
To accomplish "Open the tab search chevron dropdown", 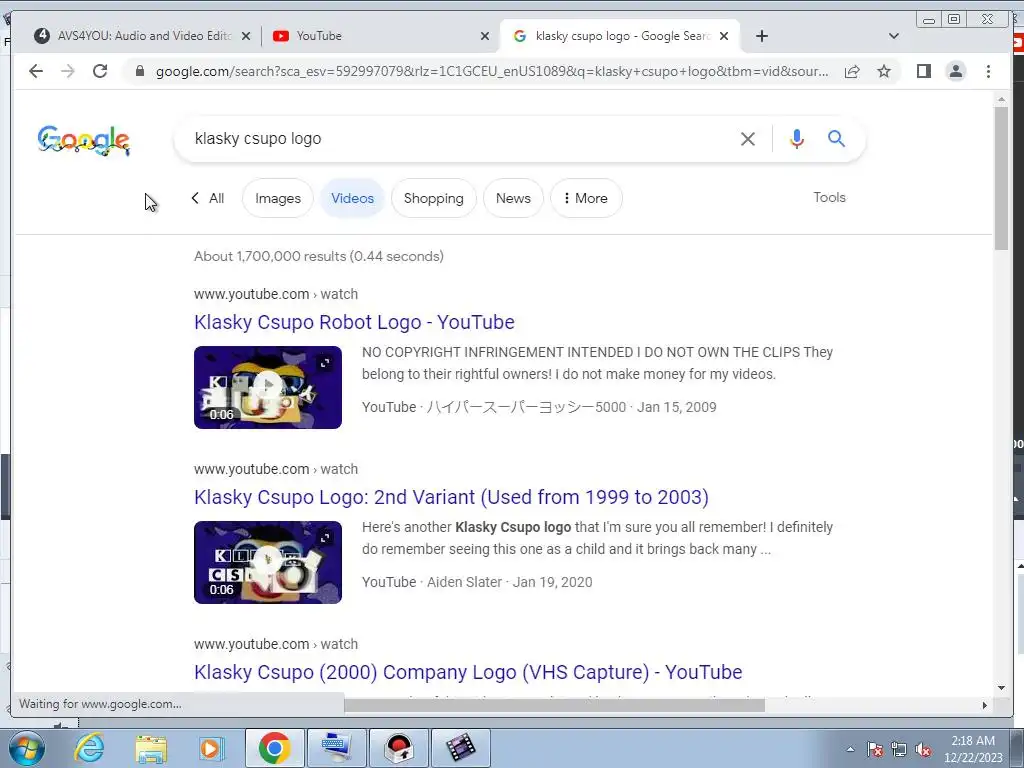I will (x=894, y=36).
